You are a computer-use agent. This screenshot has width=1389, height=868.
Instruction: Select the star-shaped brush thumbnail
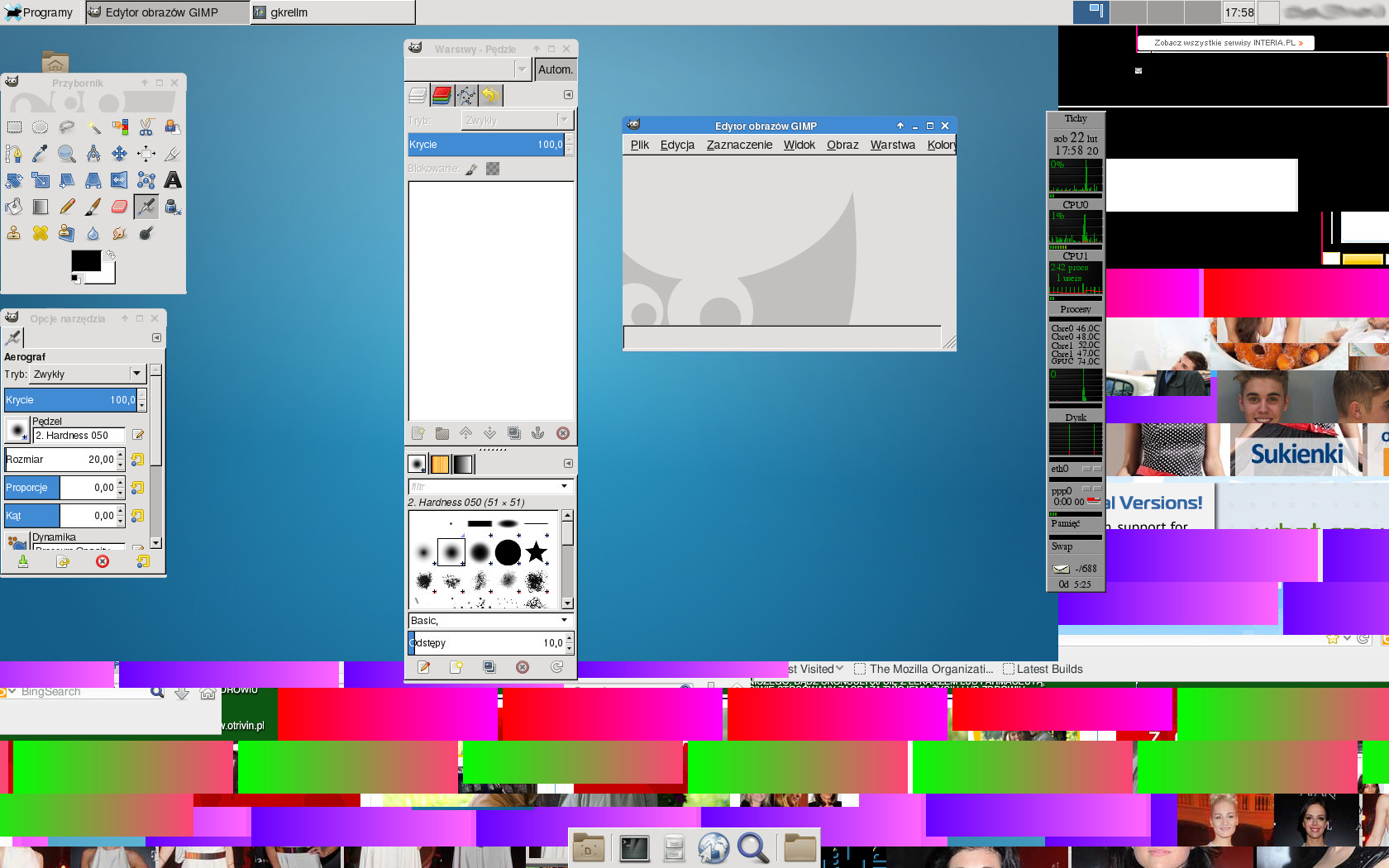(x=537, y=551)
